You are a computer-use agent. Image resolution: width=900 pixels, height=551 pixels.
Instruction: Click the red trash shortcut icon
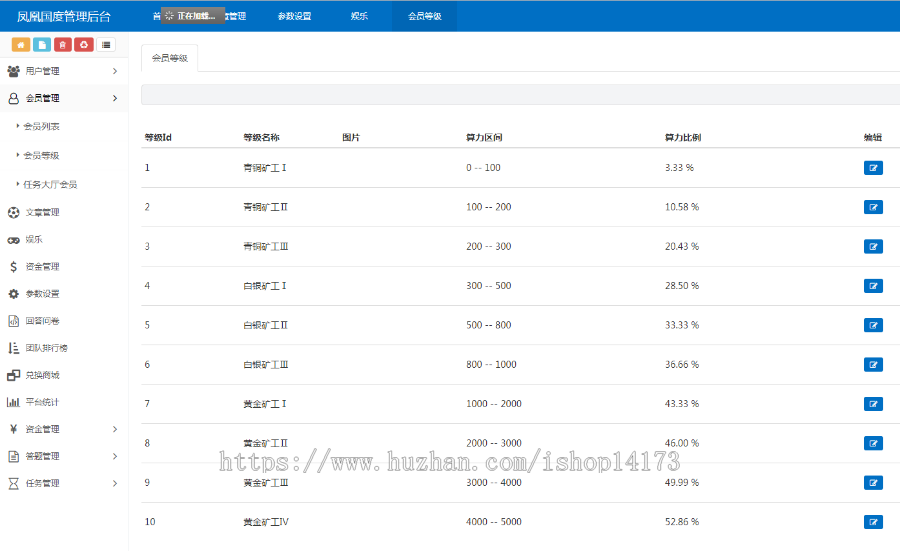(63, 45)
